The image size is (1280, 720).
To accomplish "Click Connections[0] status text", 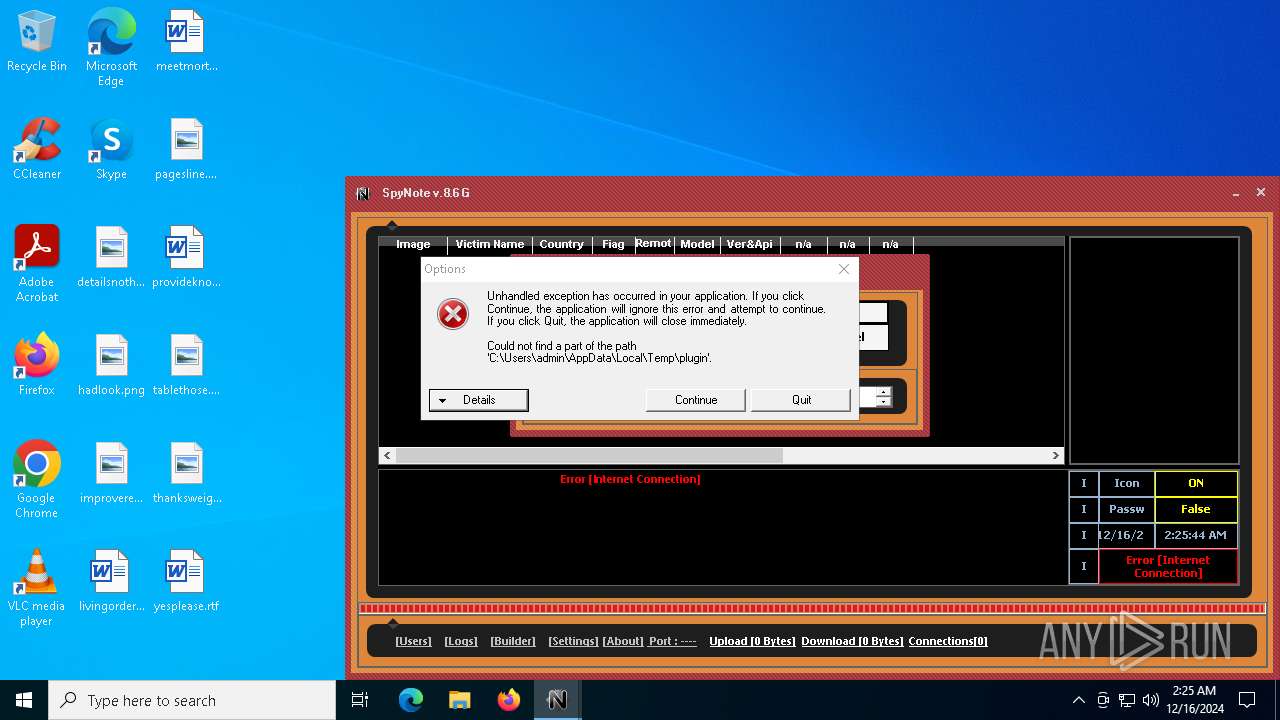I will [948, 641].
